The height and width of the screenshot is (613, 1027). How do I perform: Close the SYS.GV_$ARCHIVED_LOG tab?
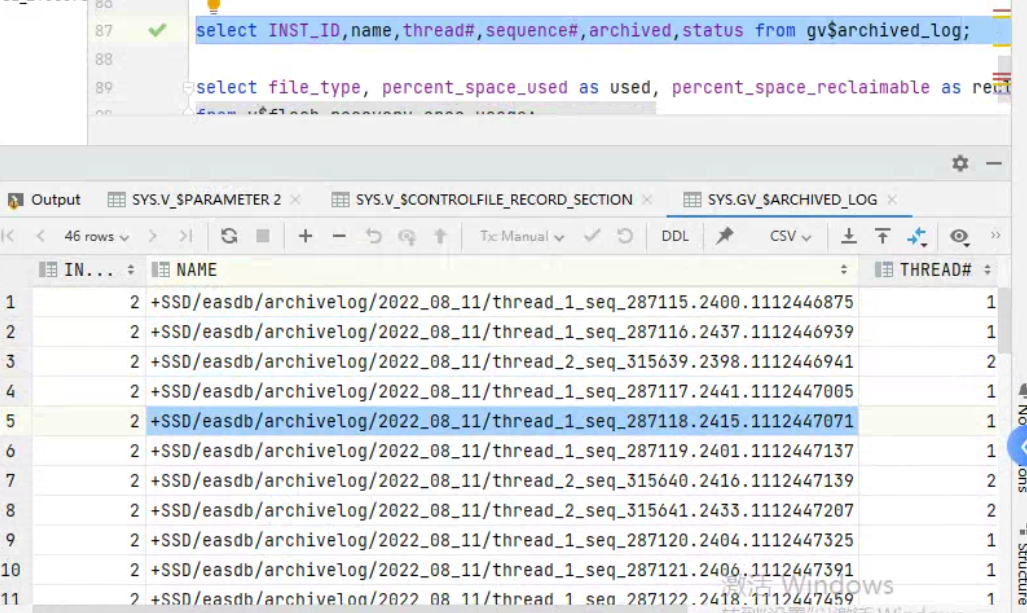click(x=892, y=200)
